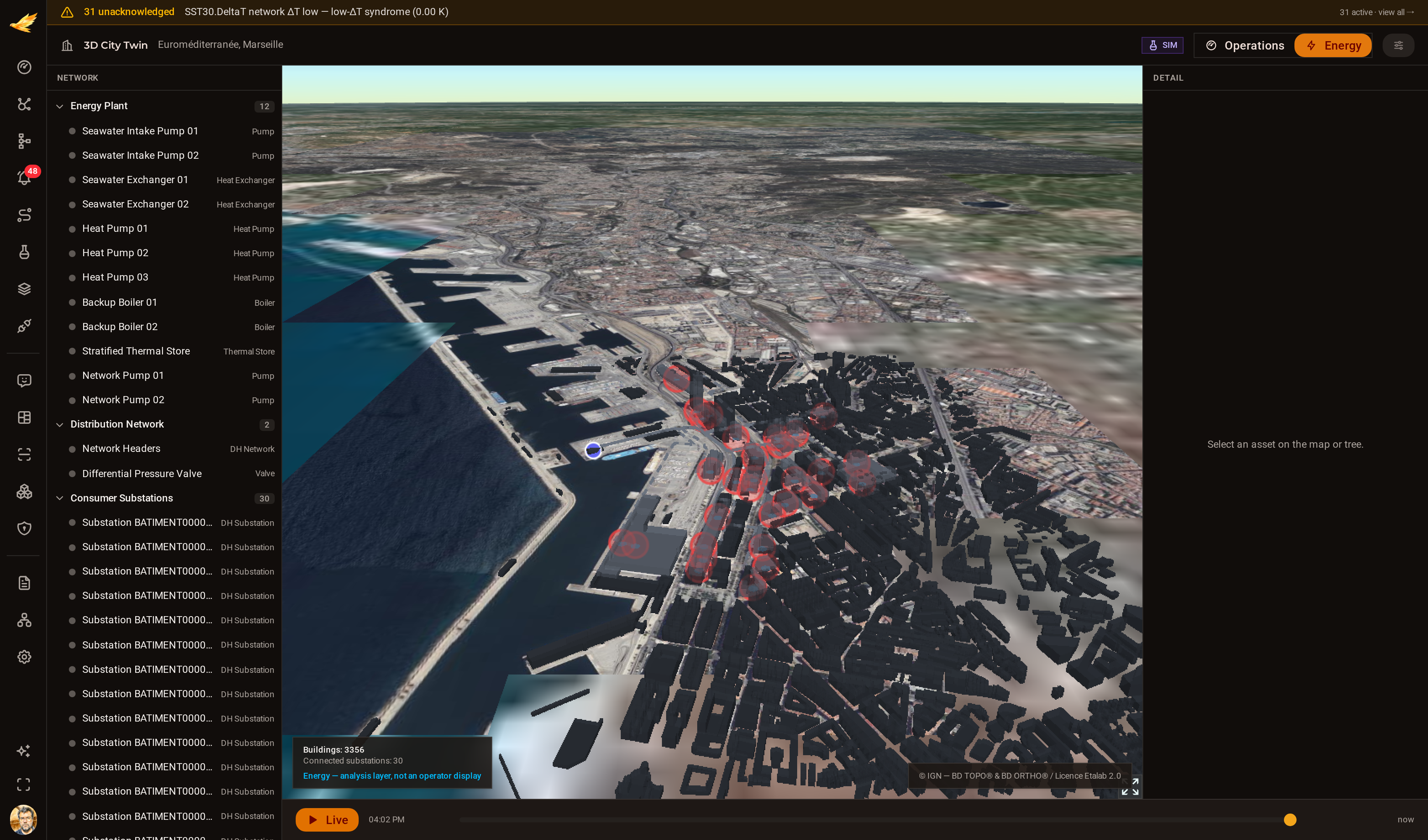Click the Energy Plant count badge 12

pyautogui.click(x=264, y=106)
